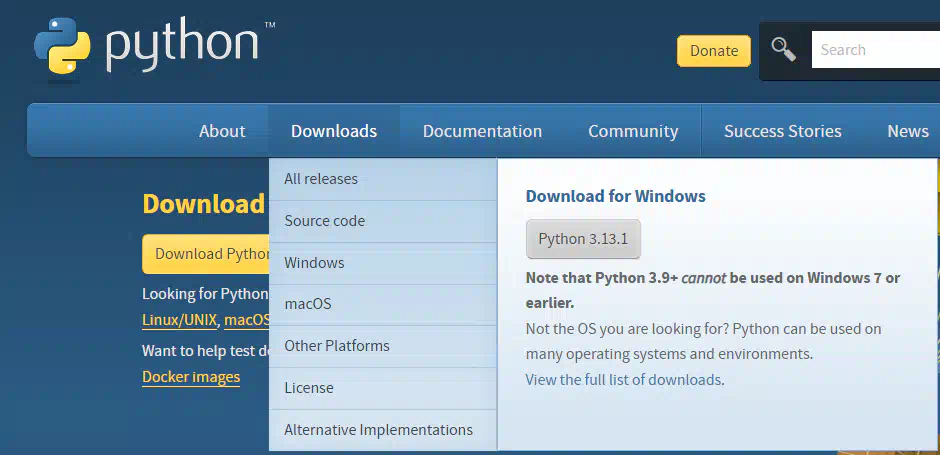Focus the Search input field
The width and height of the screenshot is (940, 455).
(x=876, y=50)
